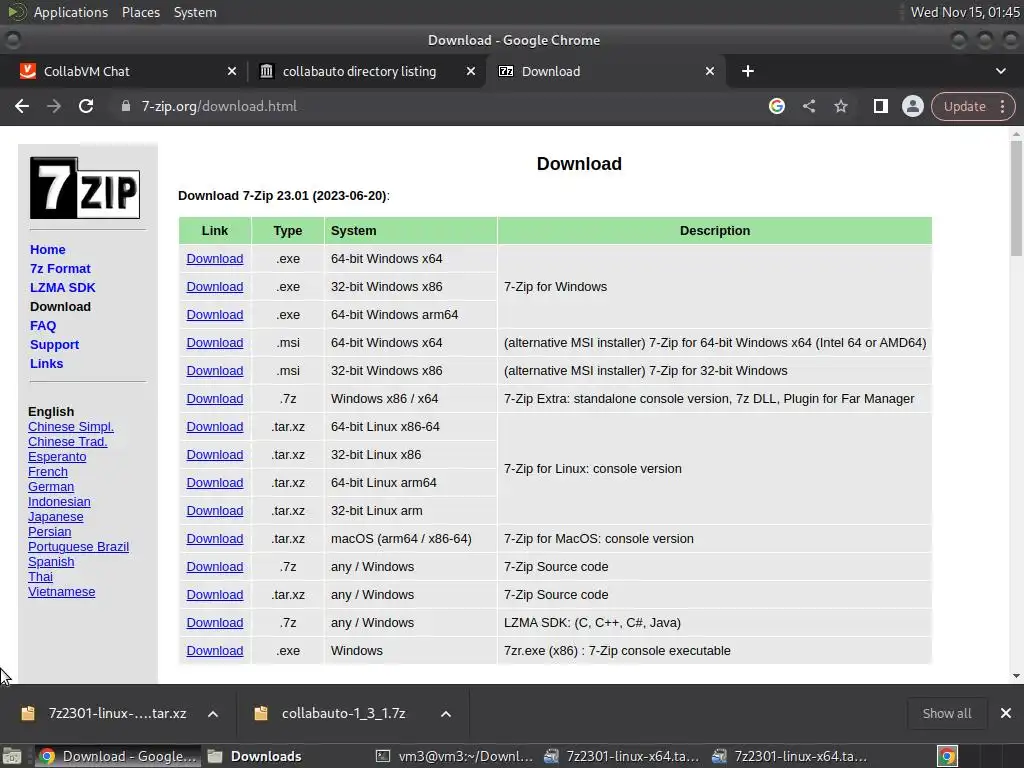Switch language to German
The height and width of the screenshot is (768, 1024).
click(x=51, y=487)
